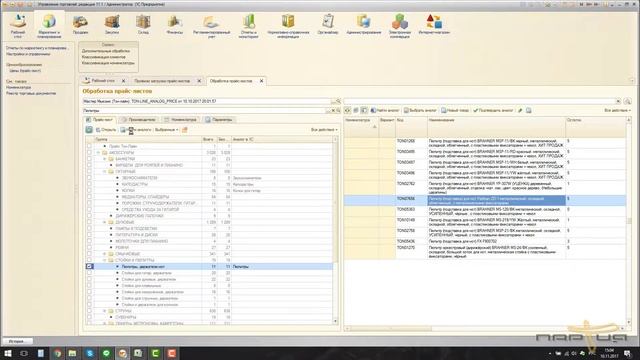The height and width of the screenshot is (360, 640).
Task: Open the Продажи section
Action: pos(80,24)
